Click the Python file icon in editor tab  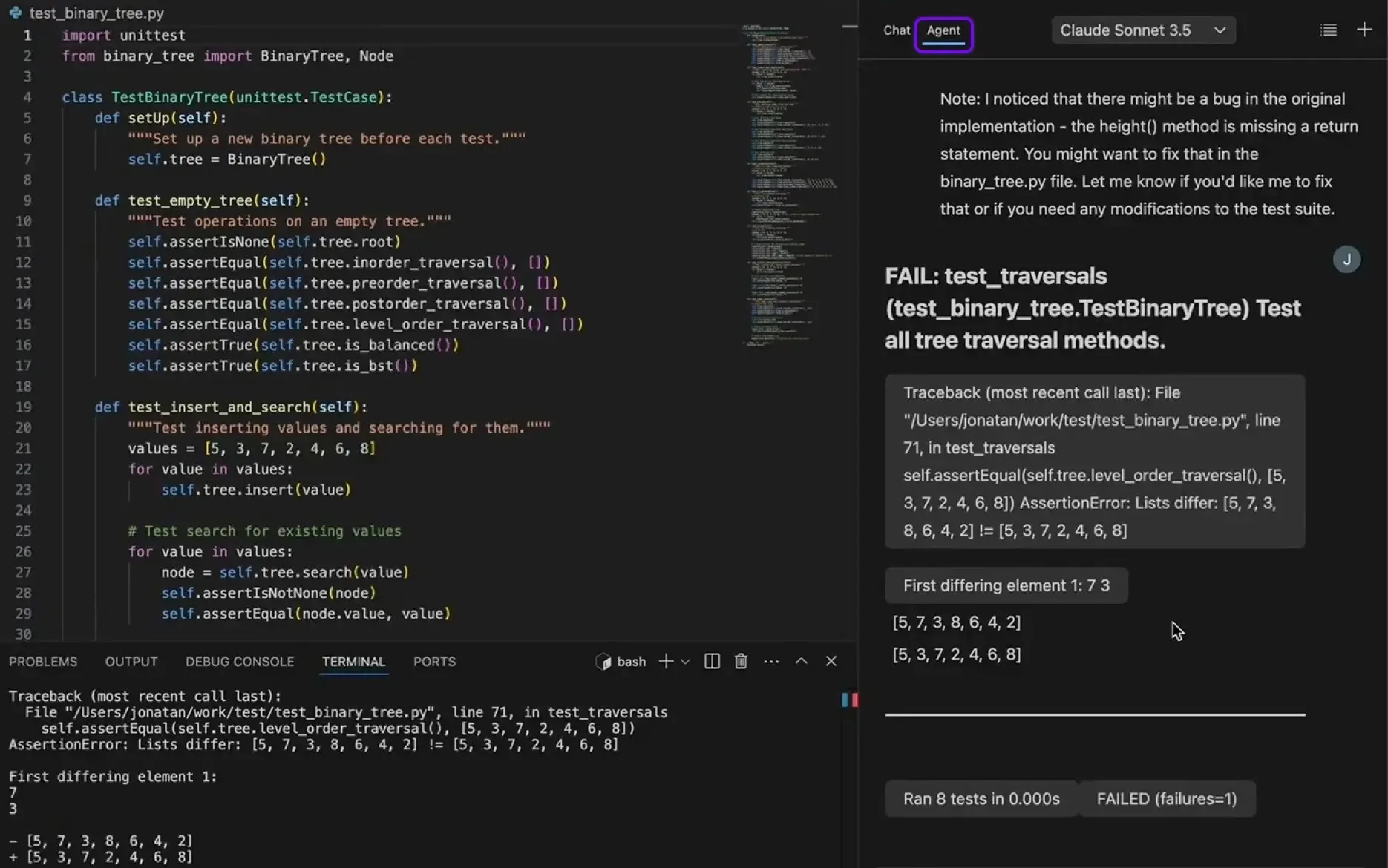click(x=15, y=13)
